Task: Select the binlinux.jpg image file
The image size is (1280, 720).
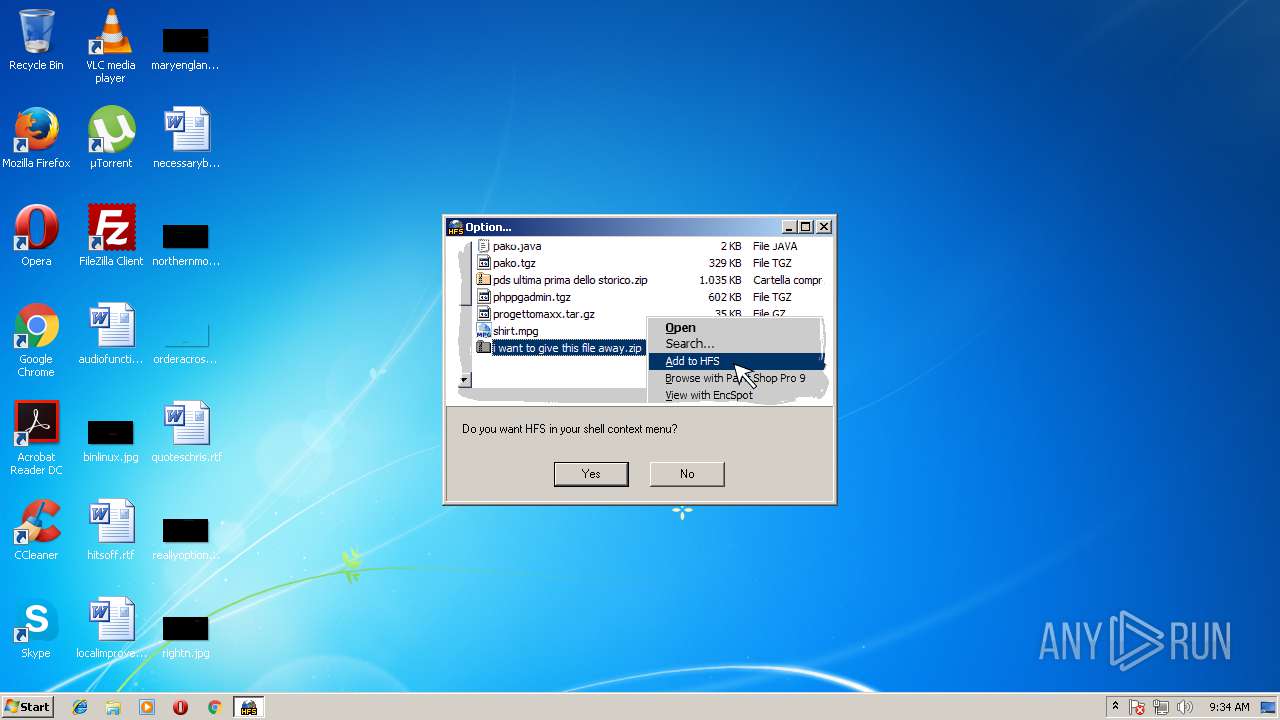Action: (110, 440)
